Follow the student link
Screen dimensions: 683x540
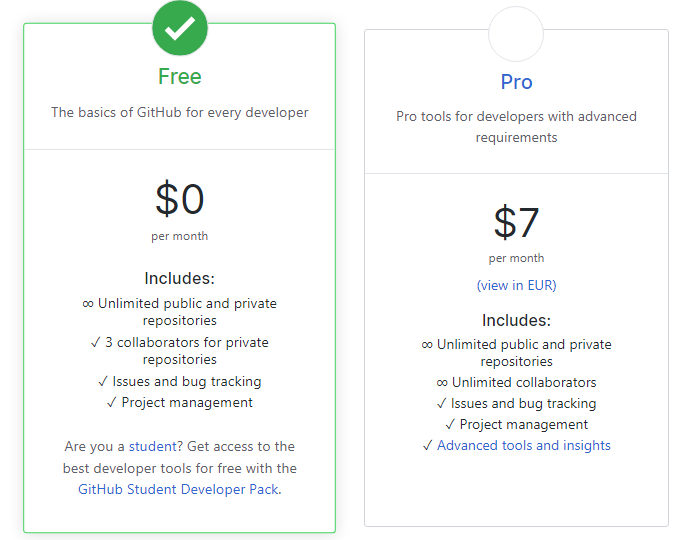[x=152, y=446]
